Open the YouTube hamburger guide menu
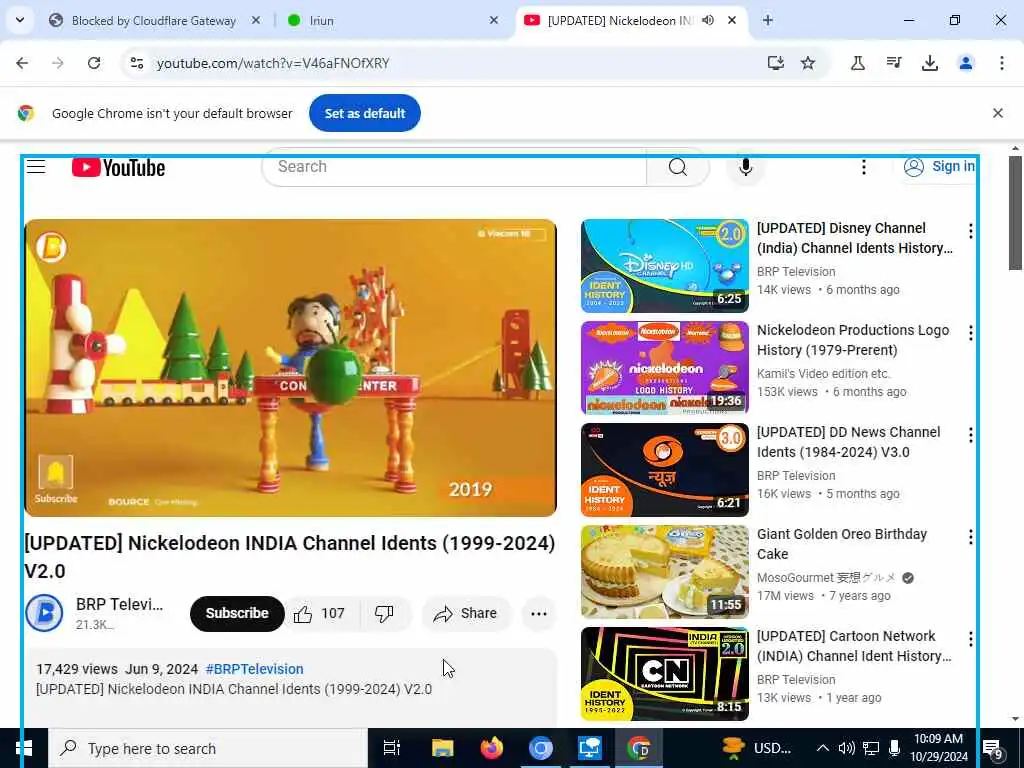Screen dimensions: 1024x768 [36, 167]
